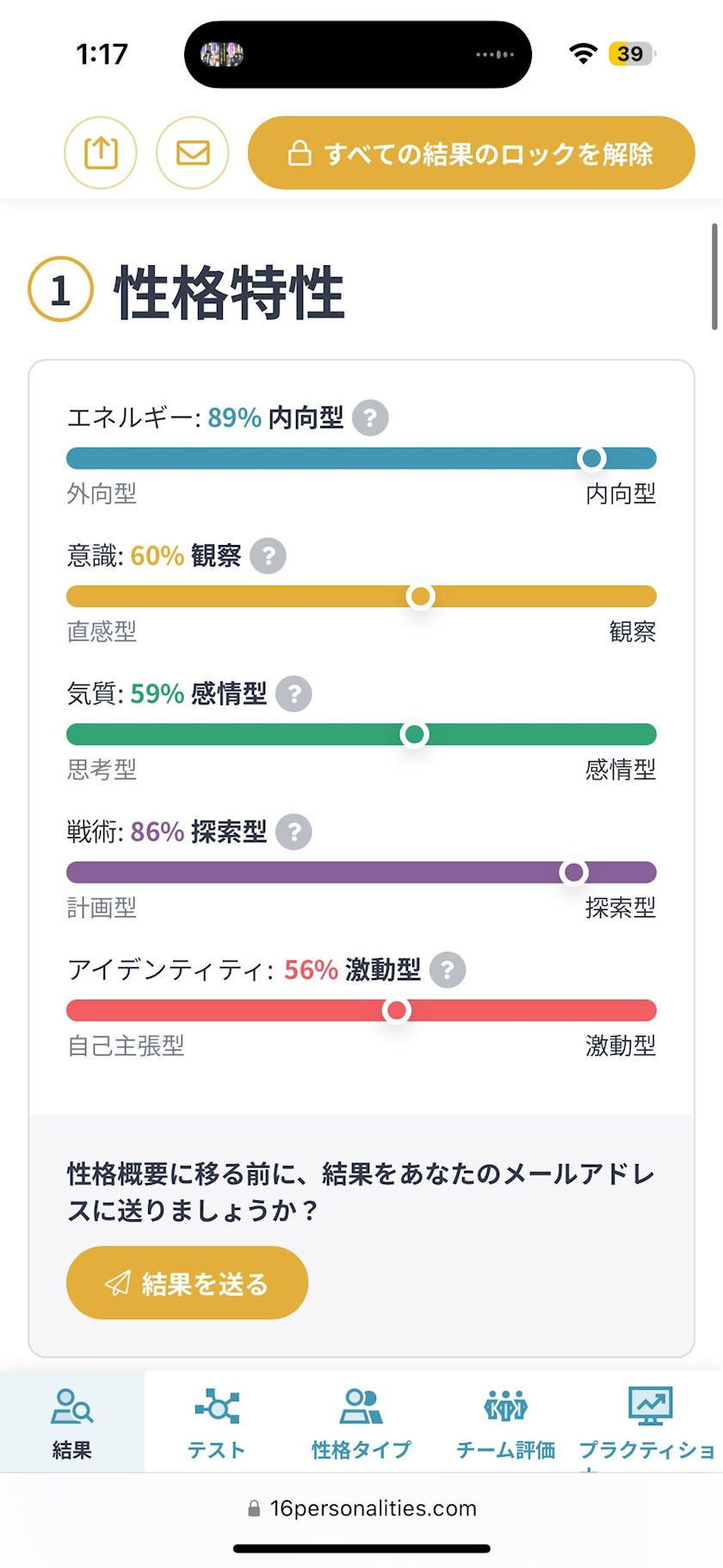723x1568 pixels.
Task: Select the 結果 tab
Action: pos(71,1422)
